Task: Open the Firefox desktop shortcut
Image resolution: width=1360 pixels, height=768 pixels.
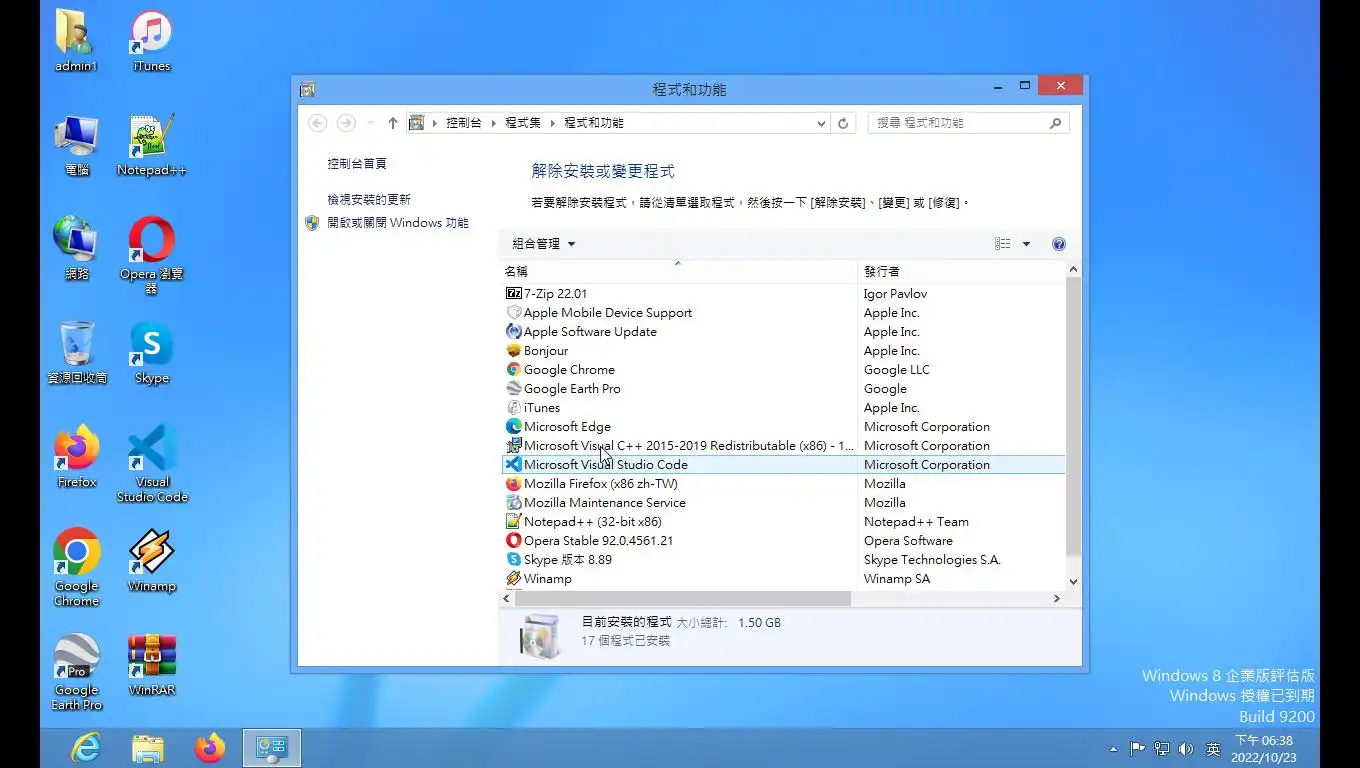Action: [x=77, y=457]
